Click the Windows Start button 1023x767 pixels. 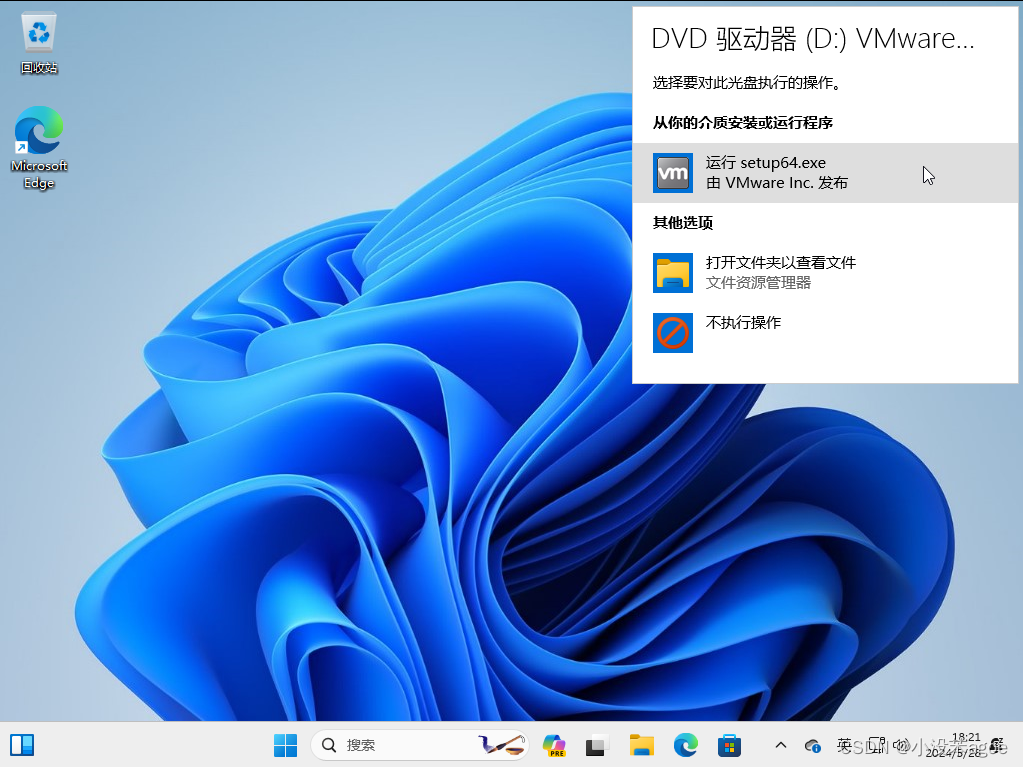(285, 745)
